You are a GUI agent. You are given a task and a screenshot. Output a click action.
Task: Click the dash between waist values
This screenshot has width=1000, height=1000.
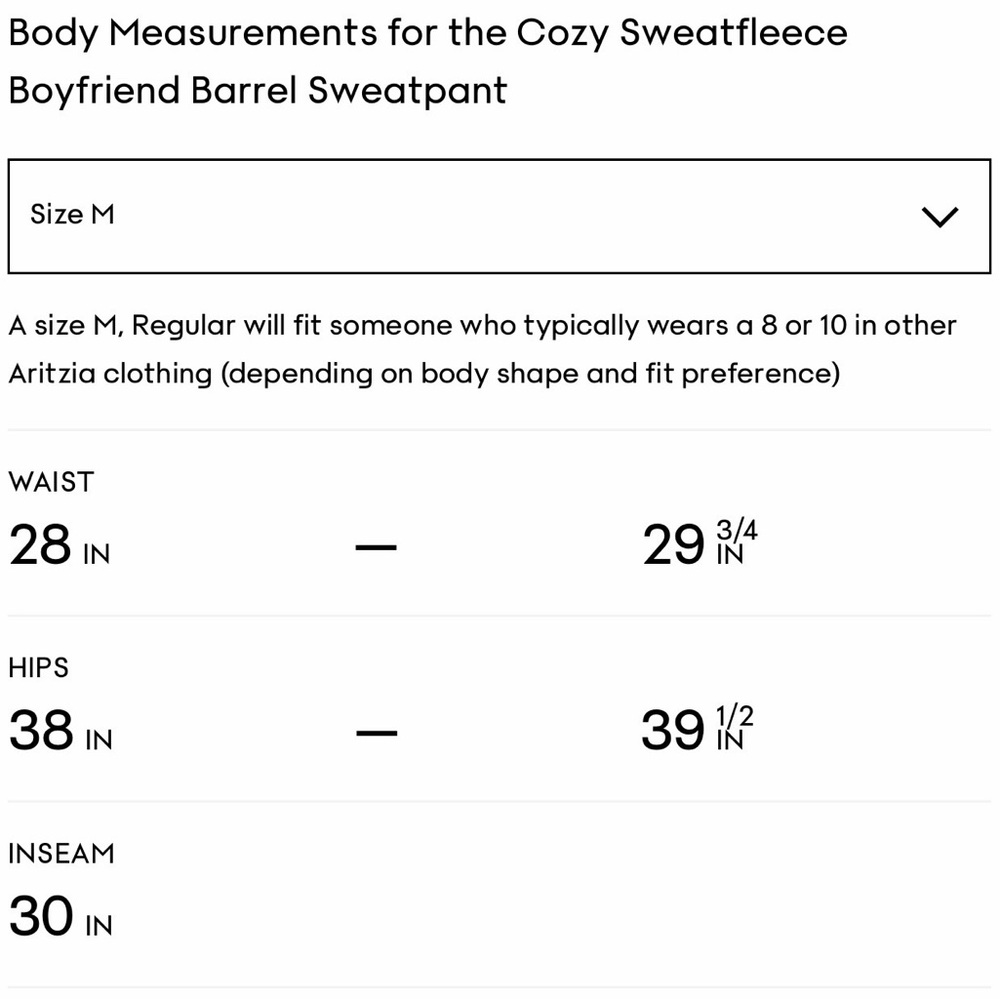pos(376,547)
